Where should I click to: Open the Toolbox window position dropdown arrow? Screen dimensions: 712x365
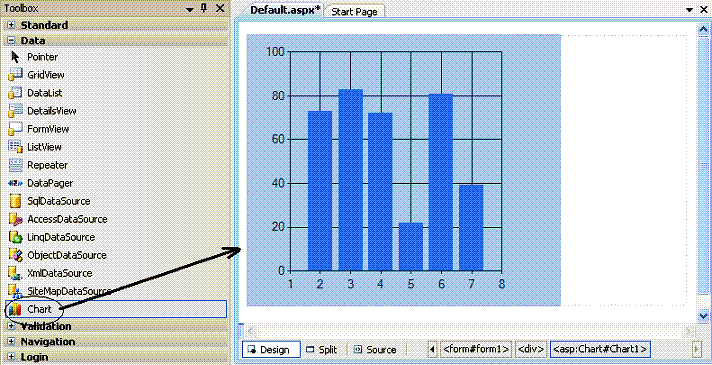click(190, 9)
